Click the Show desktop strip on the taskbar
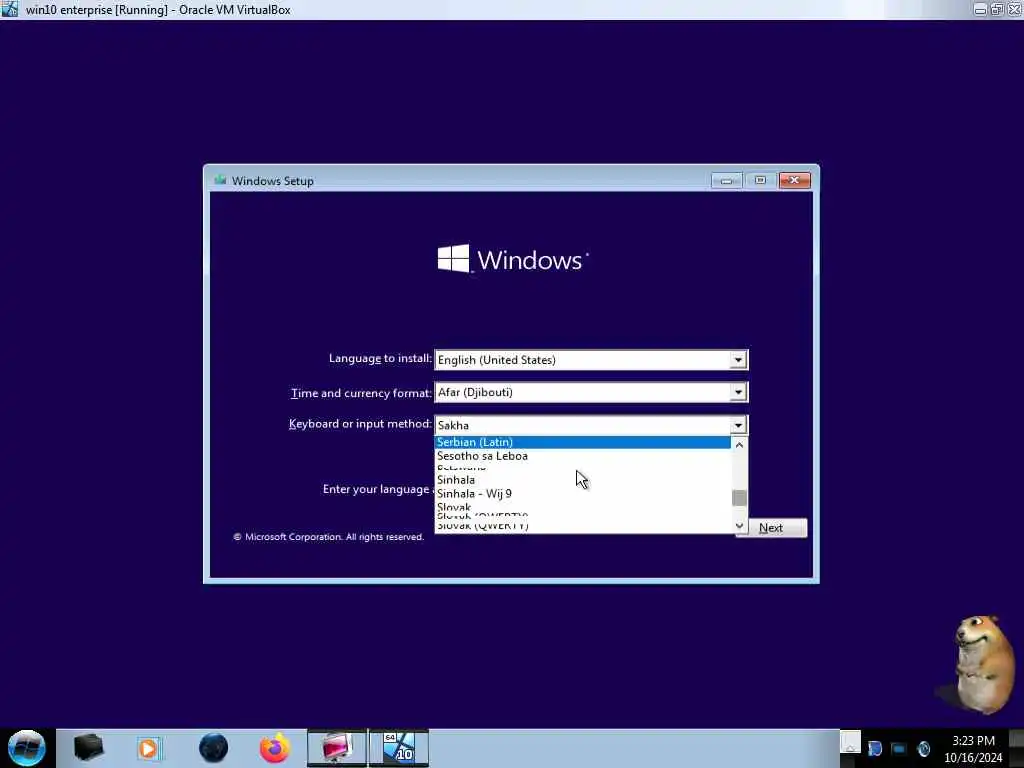This screenshot has width=1024, height=768. coord(1016,748)
